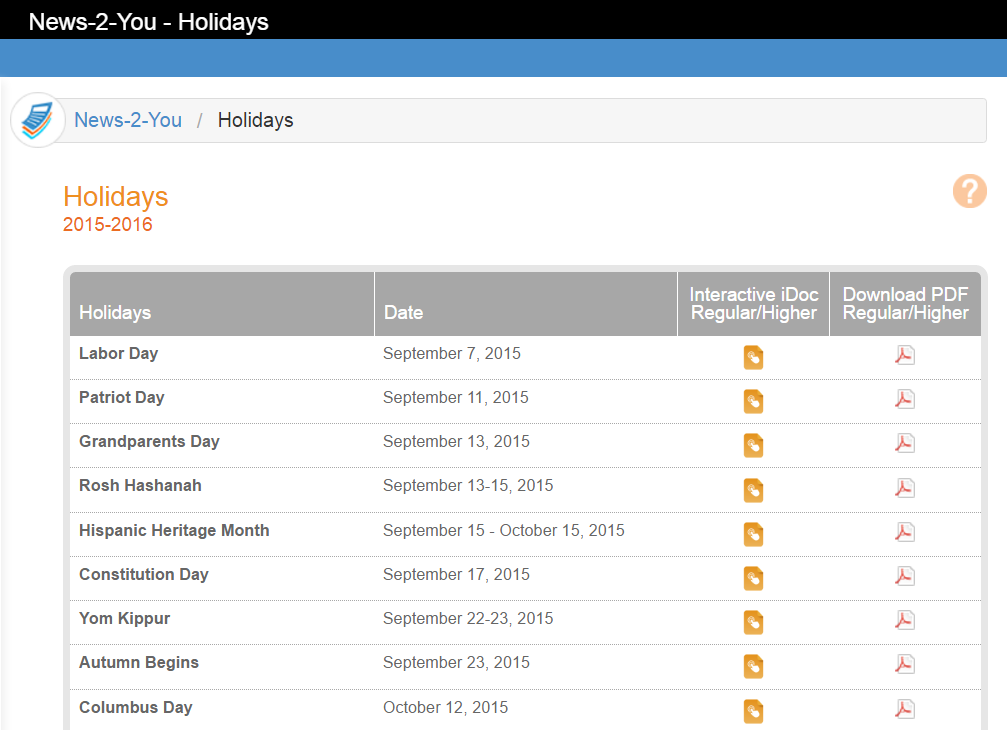1007x730 pixels.
Task: Download the Labor Day PDF
Action: click(905, 355)
